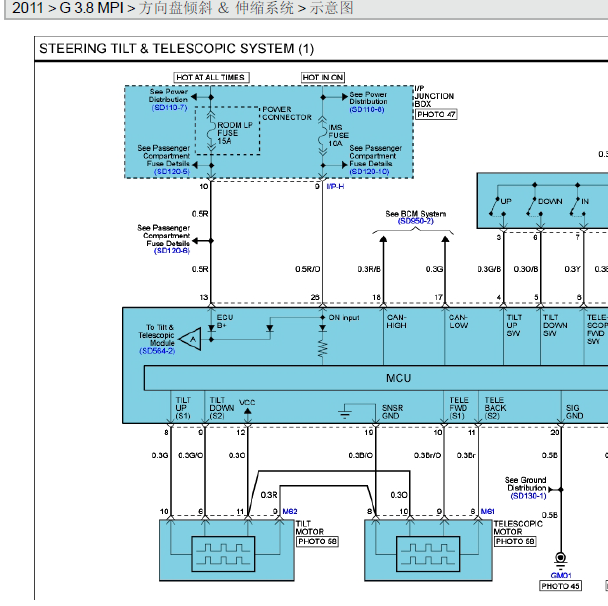Image resolution: width=608 pixels, height=606 pixels.
Task: Click the 'I/P JUNCTION BOX' label
Action: (x=434, y=96)
